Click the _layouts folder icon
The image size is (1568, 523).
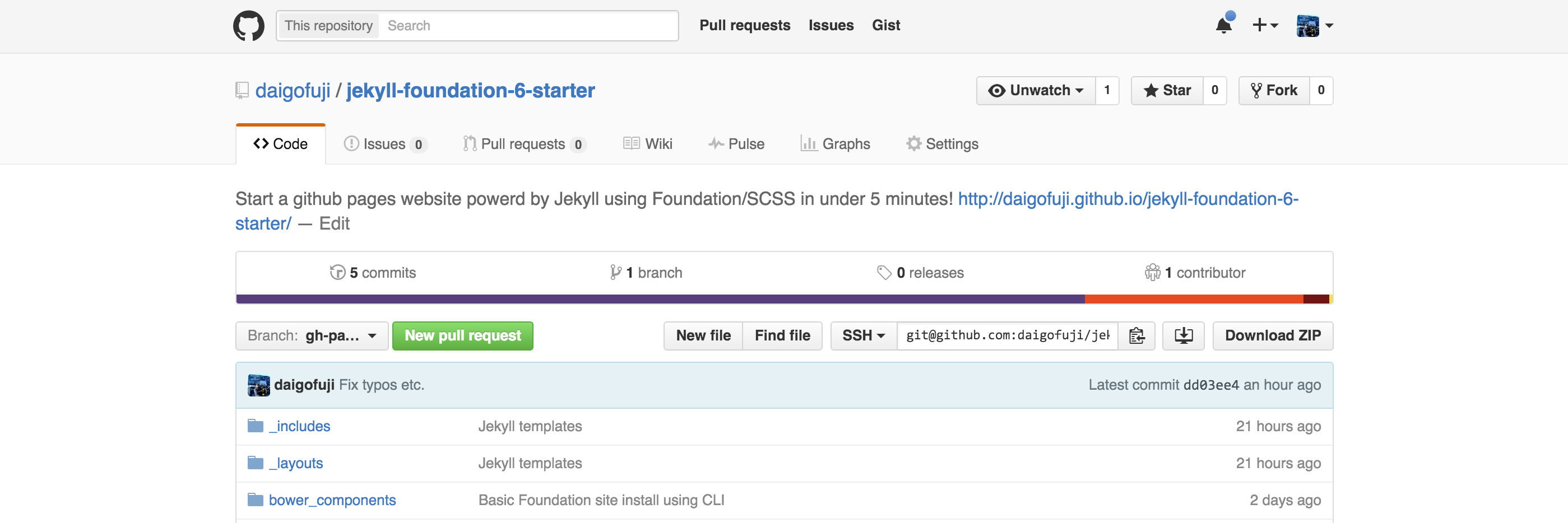point(256,463)
